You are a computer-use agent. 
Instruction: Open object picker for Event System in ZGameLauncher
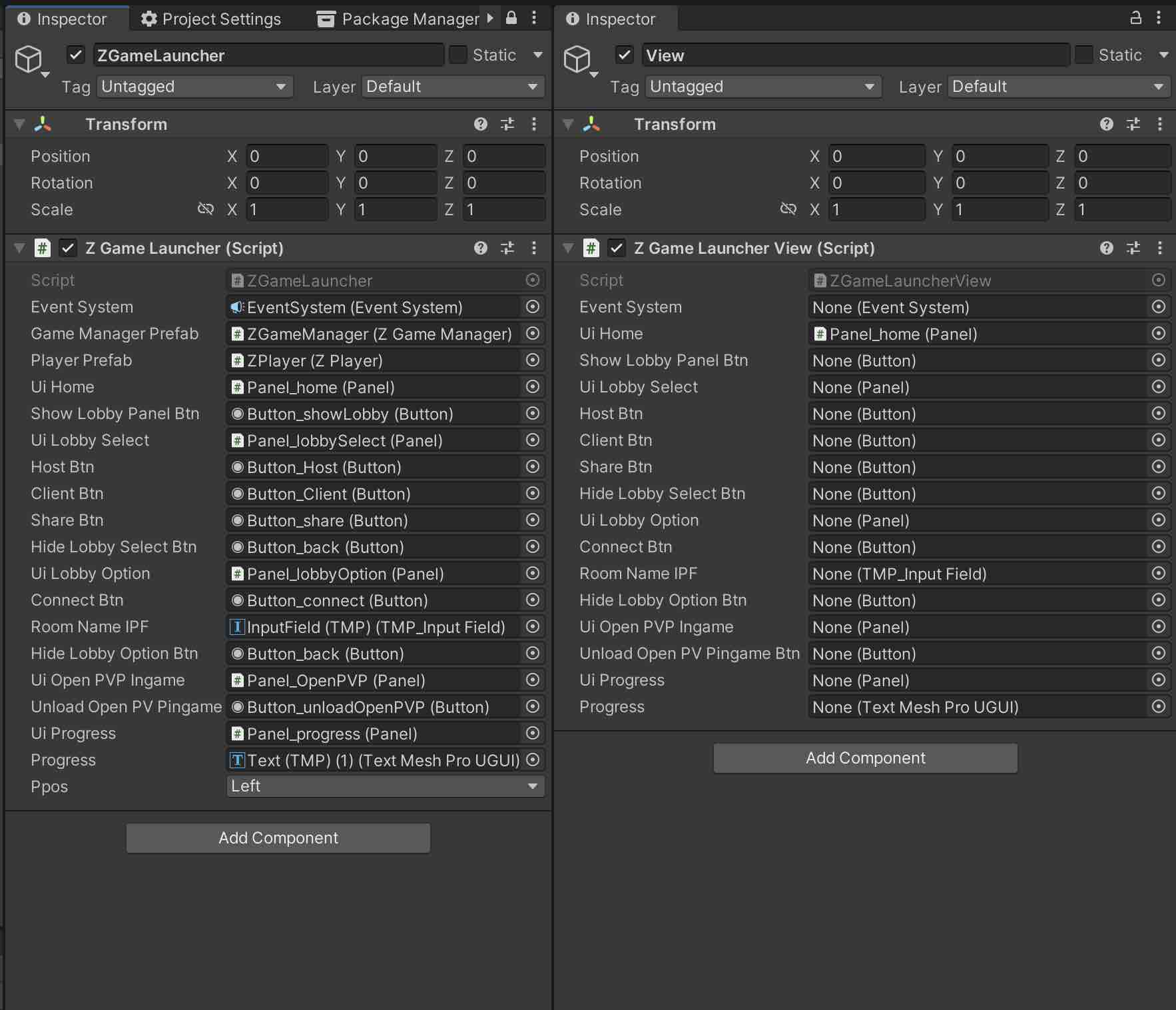pyautogui.click(x=533, y=307)
